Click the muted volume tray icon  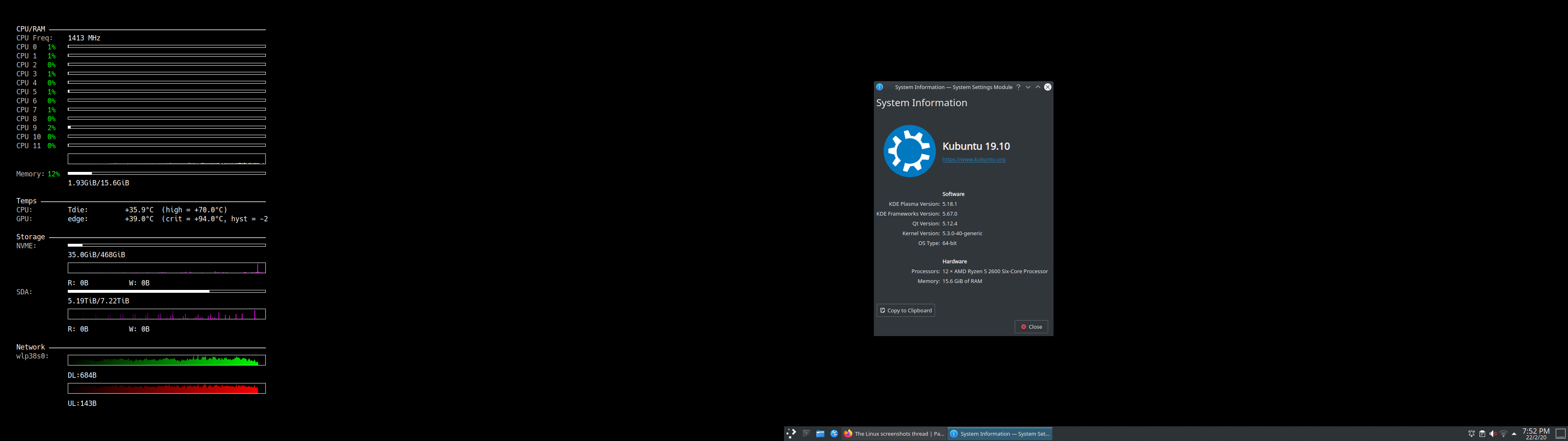tap(1492, 434)
